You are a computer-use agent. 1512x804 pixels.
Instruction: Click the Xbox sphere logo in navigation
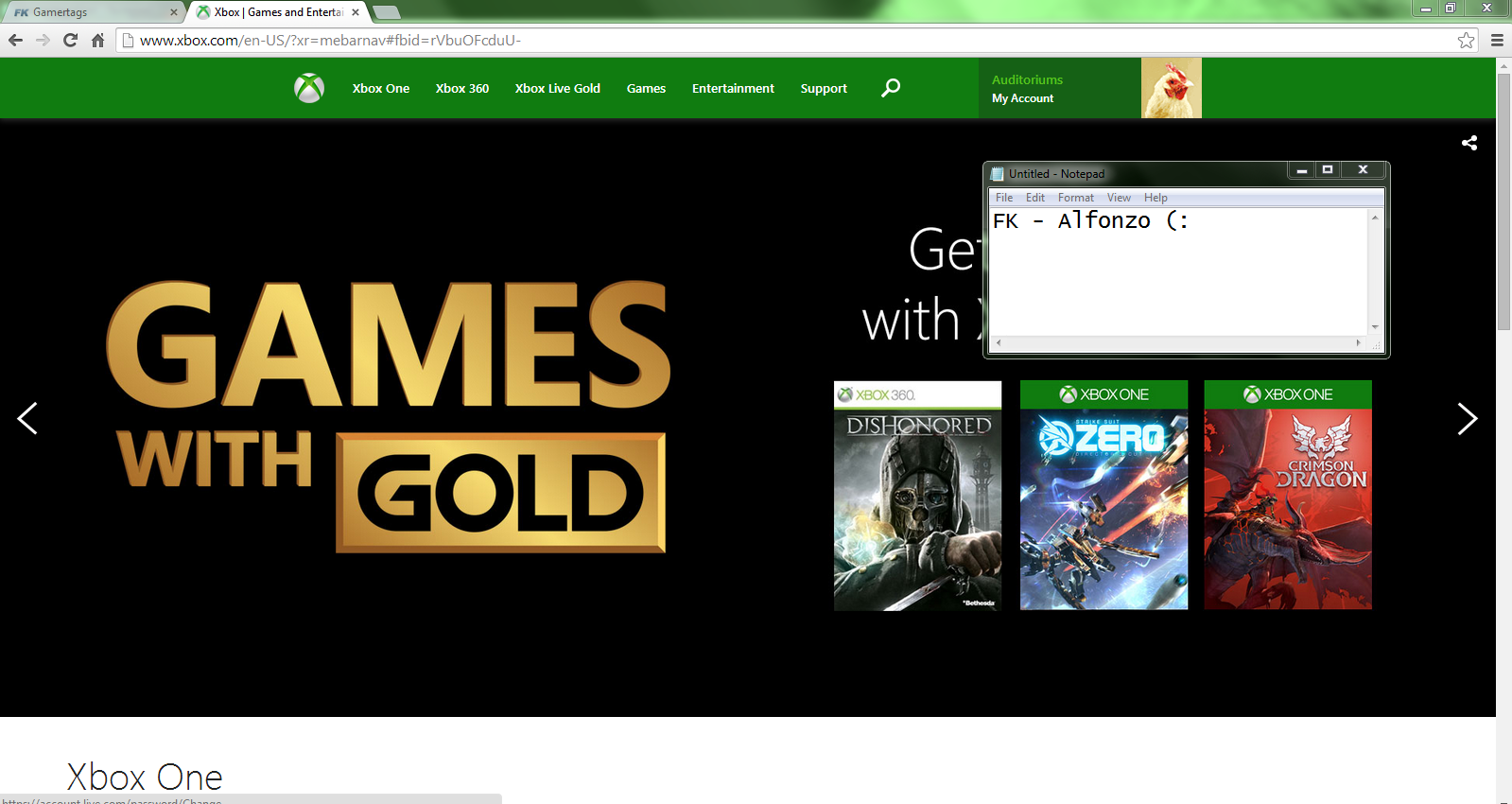309,88
